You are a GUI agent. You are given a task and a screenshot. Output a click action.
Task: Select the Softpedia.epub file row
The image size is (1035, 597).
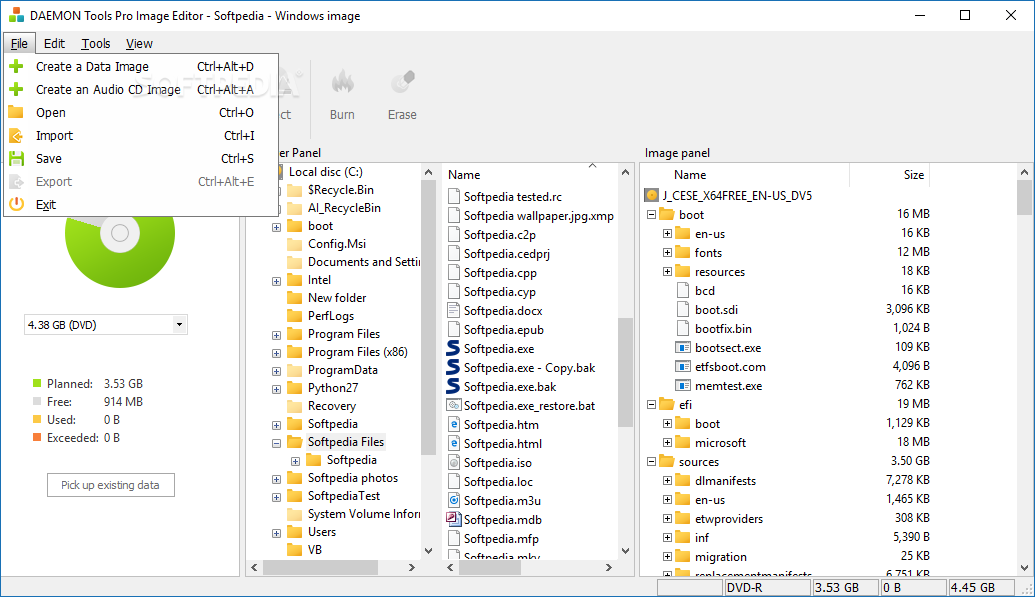click(504, 330)
